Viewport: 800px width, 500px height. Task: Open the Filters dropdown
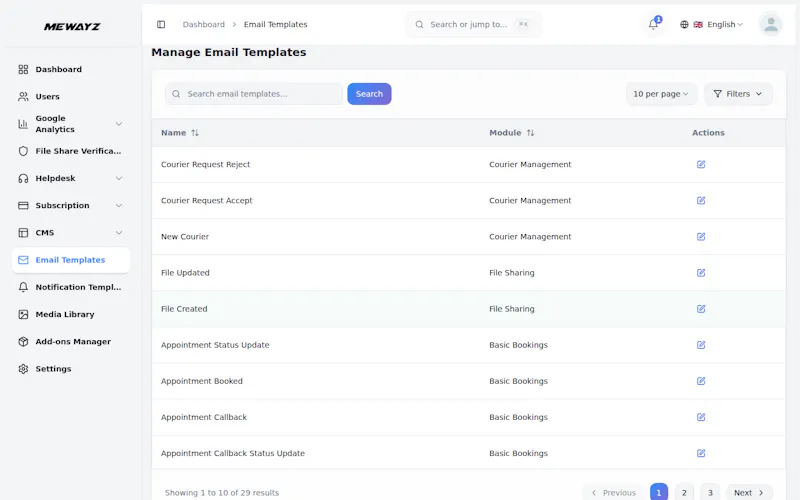tap(738, 94)
